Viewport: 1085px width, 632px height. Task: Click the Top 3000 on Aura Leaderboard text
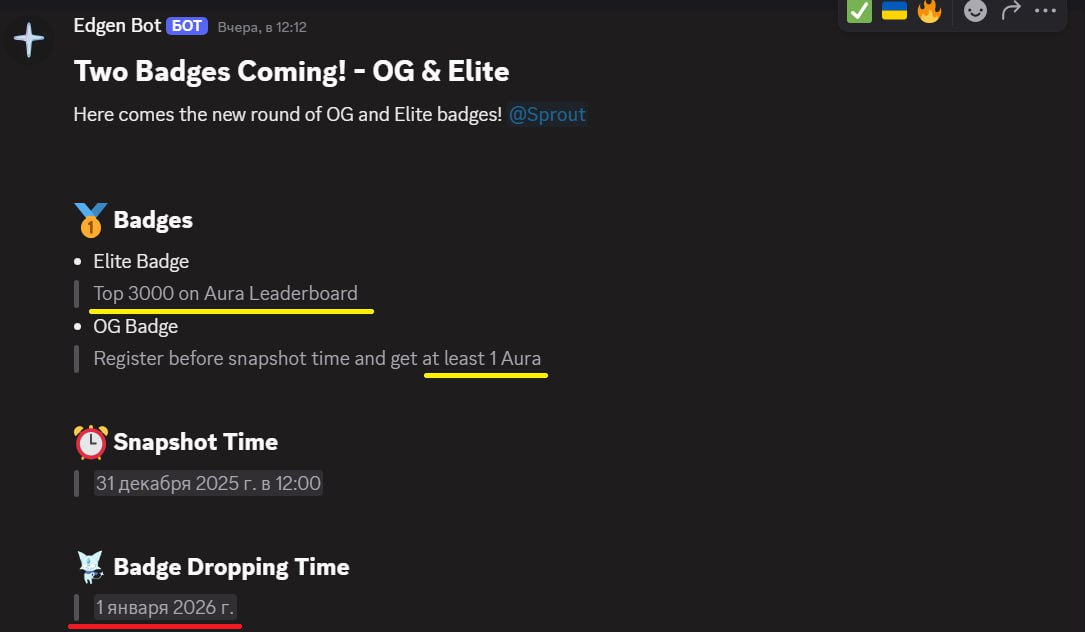[225, 294]
